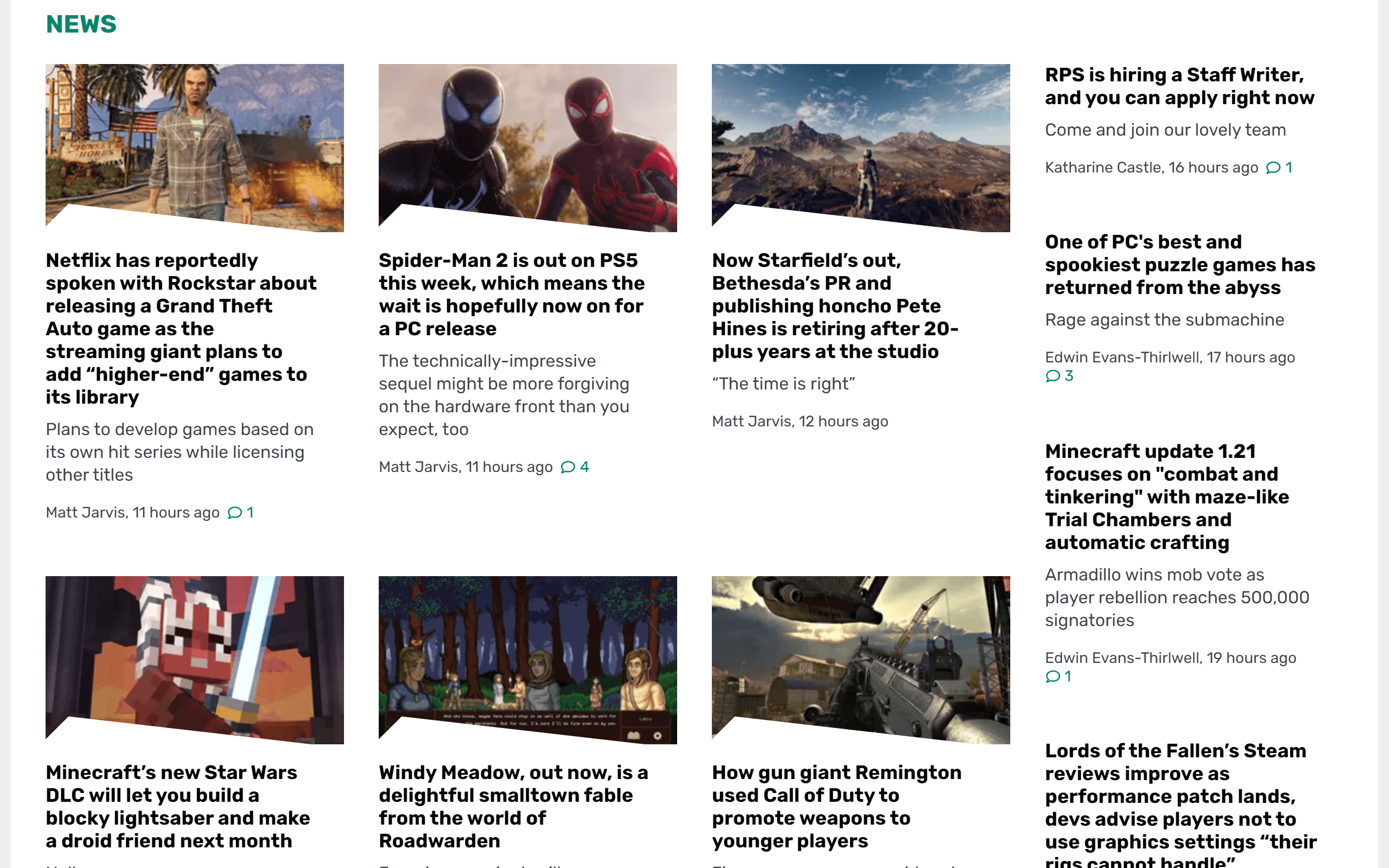Open comments on the Spider-Man 2 article
Viewport: 1389px width, 868px height.
576,467
